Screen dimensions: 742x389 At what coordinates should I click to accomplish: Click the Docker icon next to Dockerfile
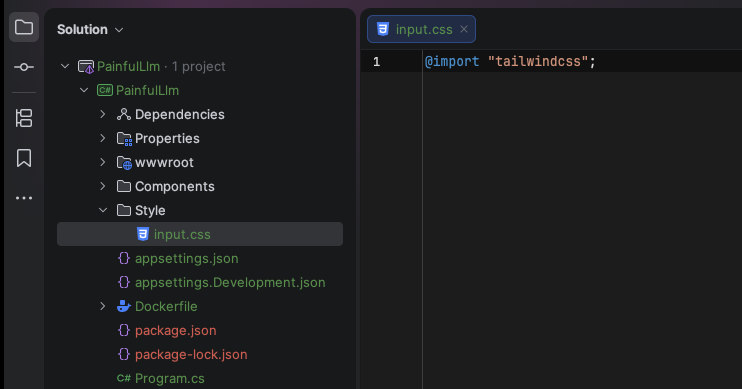pos(124,306)
